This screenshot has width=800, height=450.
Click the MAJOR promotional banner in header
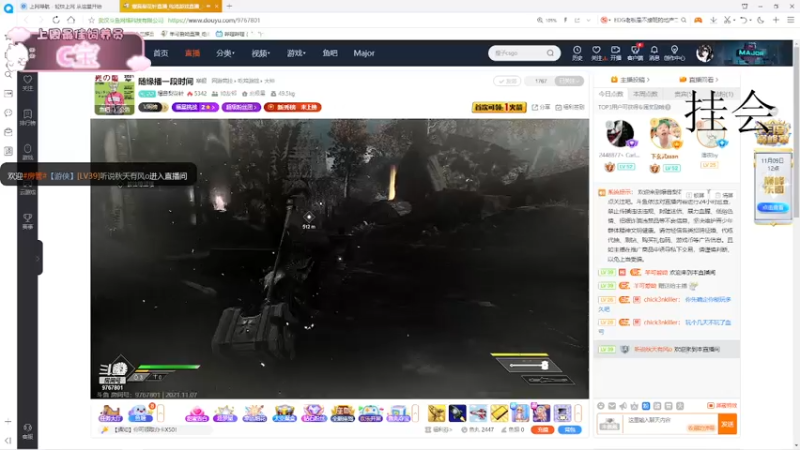[x=750, y=53]
